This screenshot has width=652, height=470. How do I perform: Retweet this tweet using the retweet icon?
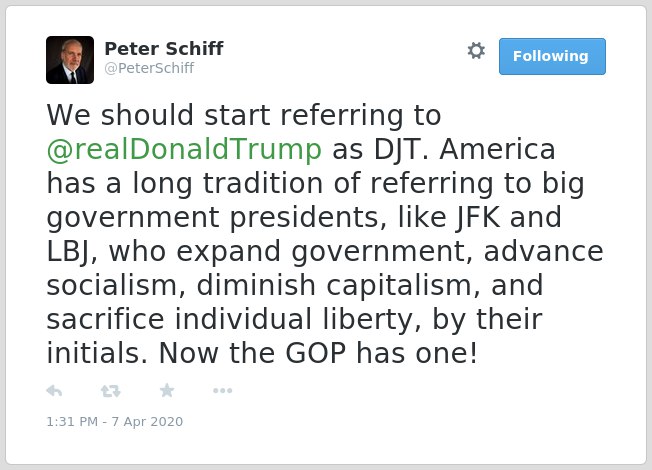pos(111,391)
